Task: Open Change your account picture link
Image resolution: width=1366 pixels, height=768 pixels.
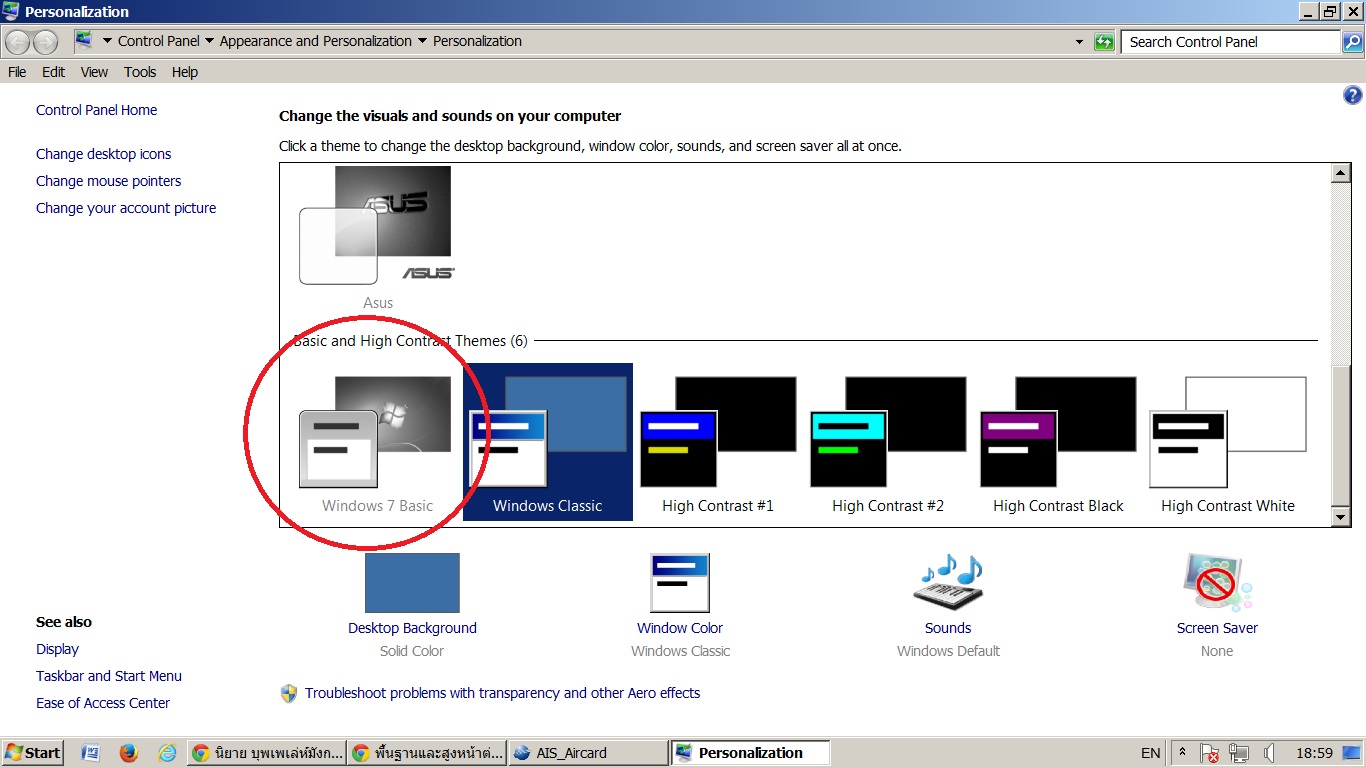Action: point(126,208)
